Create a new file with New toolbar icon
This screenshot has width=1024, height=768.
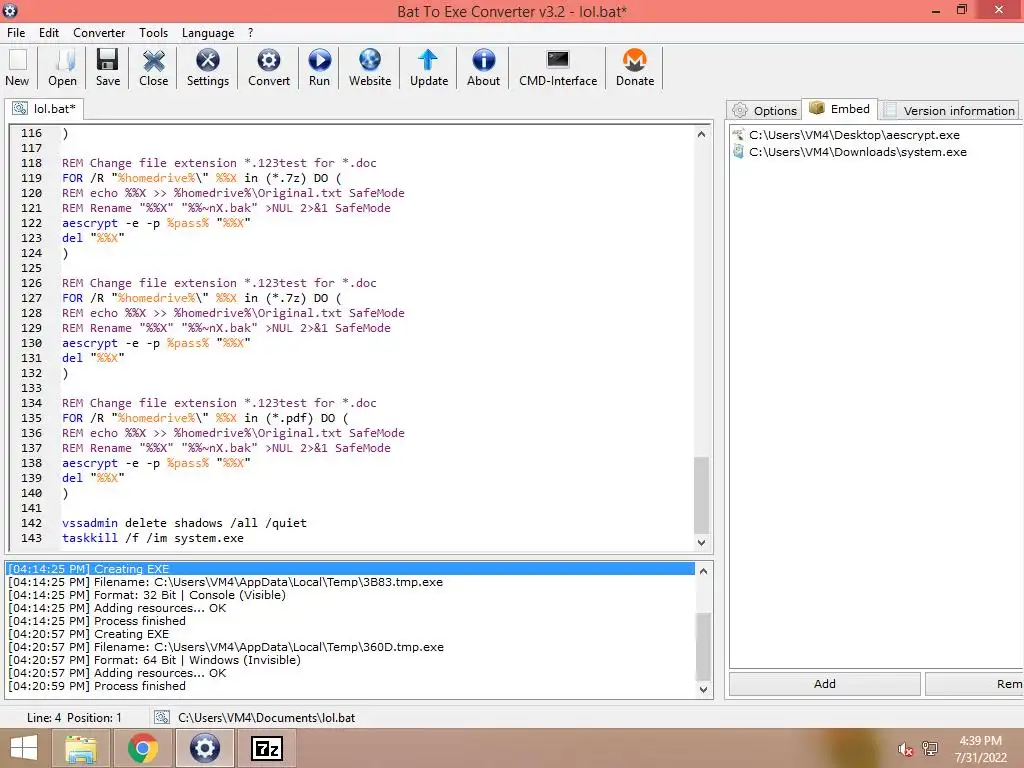tap(18, 68)
